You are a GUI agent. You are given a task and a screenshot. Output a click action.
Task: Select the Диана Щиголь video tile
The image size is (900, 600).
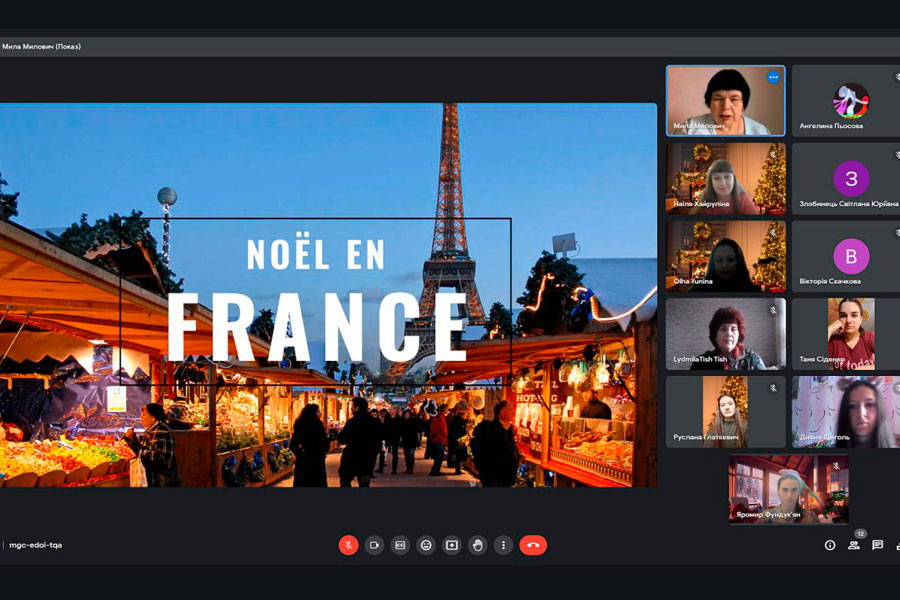(x=846, y=412)
